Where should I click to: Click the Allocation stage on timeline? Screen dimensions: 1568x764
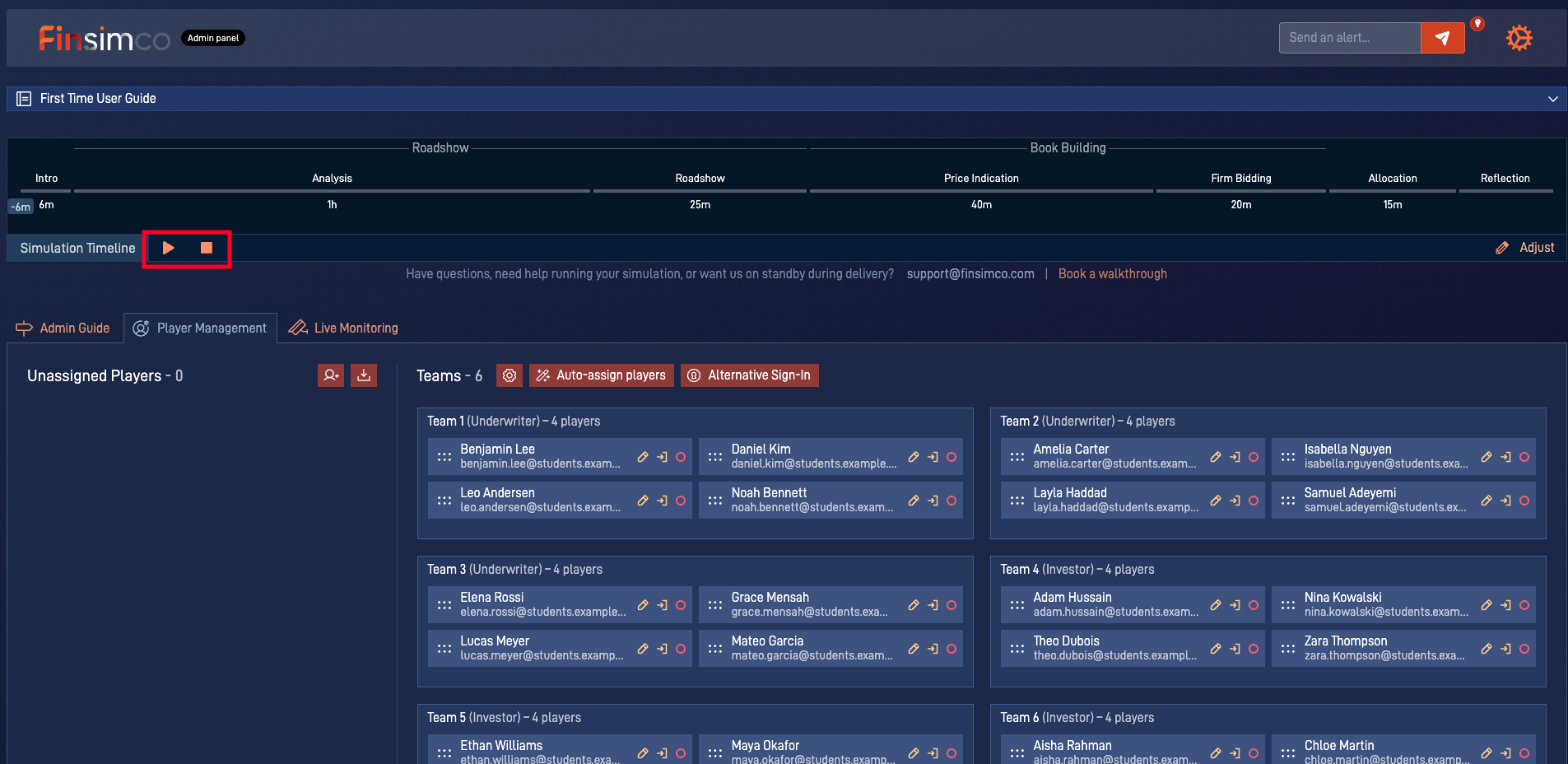(x=1393, y=179)
